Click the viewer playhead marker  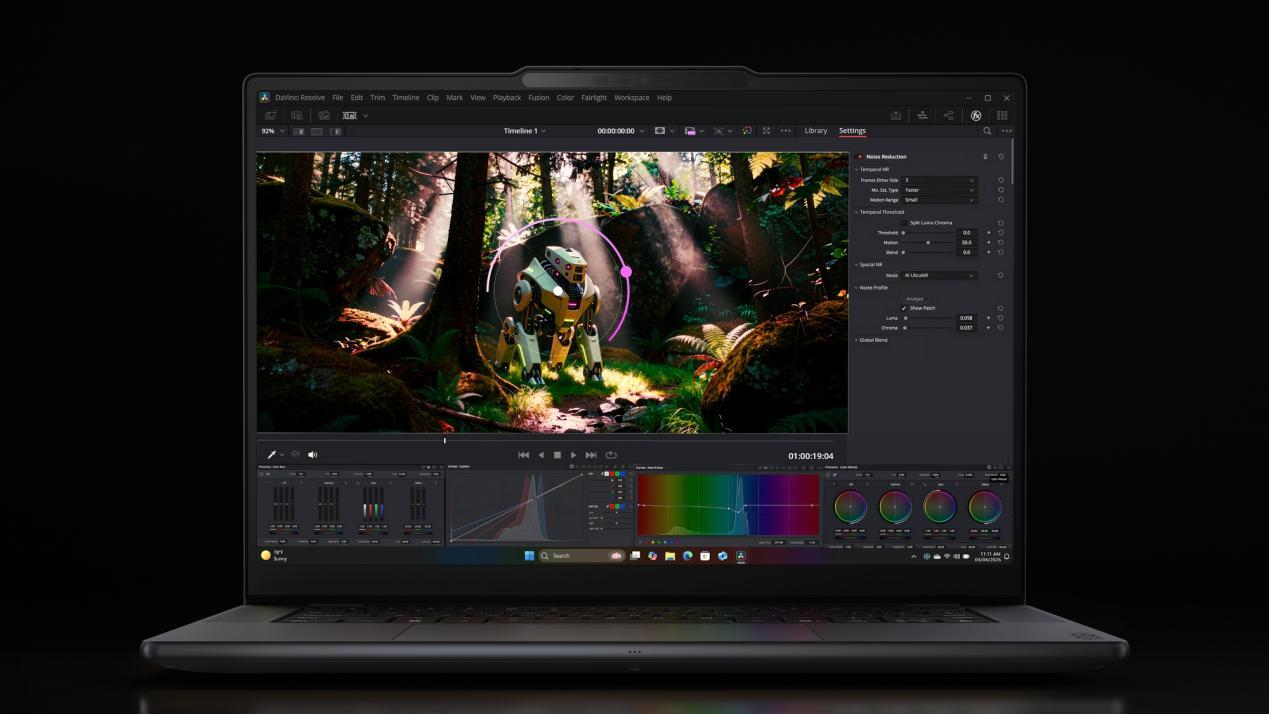(x=445, y=440)
